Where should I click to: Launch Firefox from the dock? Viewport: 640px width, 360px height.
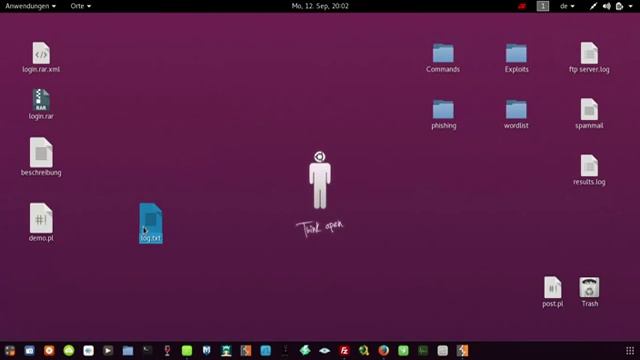tap(383, 351)
